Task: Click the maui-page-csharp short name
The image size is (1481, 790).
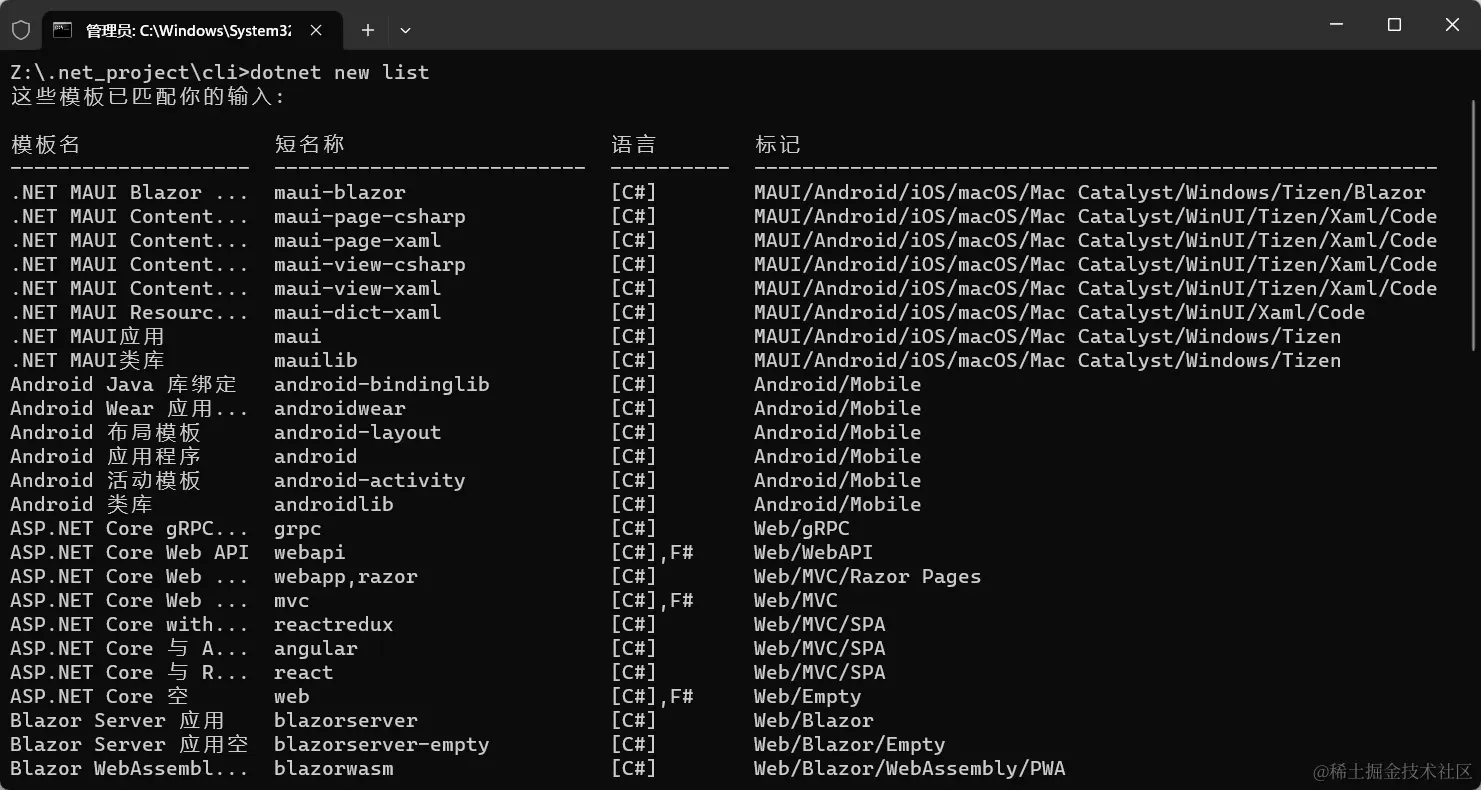Action: pos(370,216)
